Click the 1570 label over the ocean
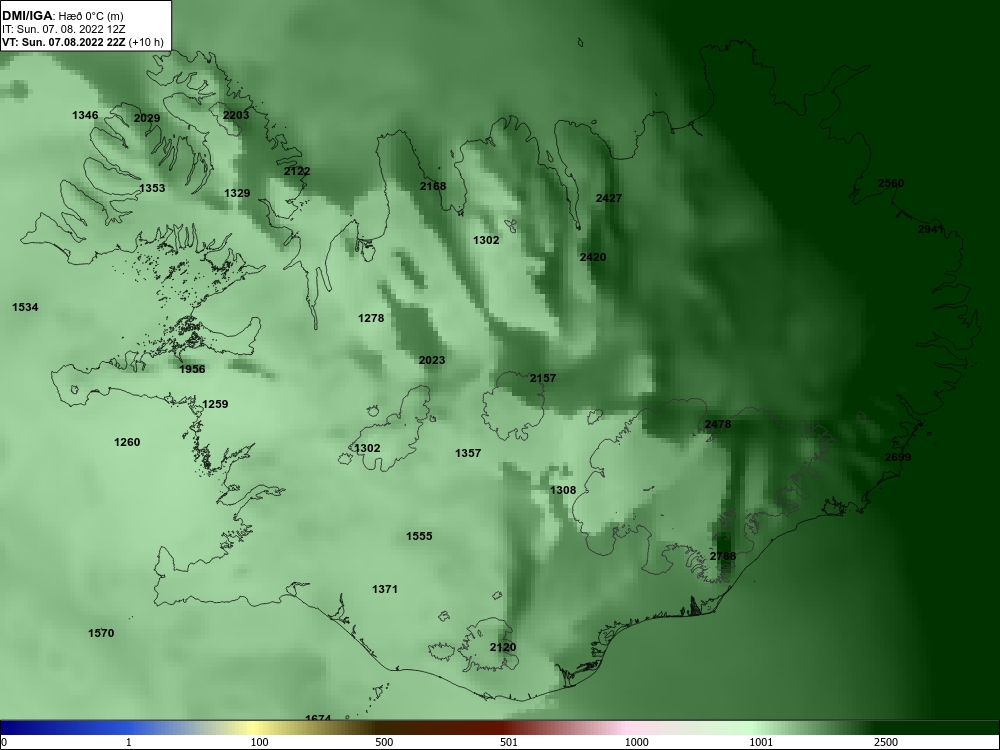The width and height of the screenshot is (1000, 750). pyautogui.click(x=101, y=633)
